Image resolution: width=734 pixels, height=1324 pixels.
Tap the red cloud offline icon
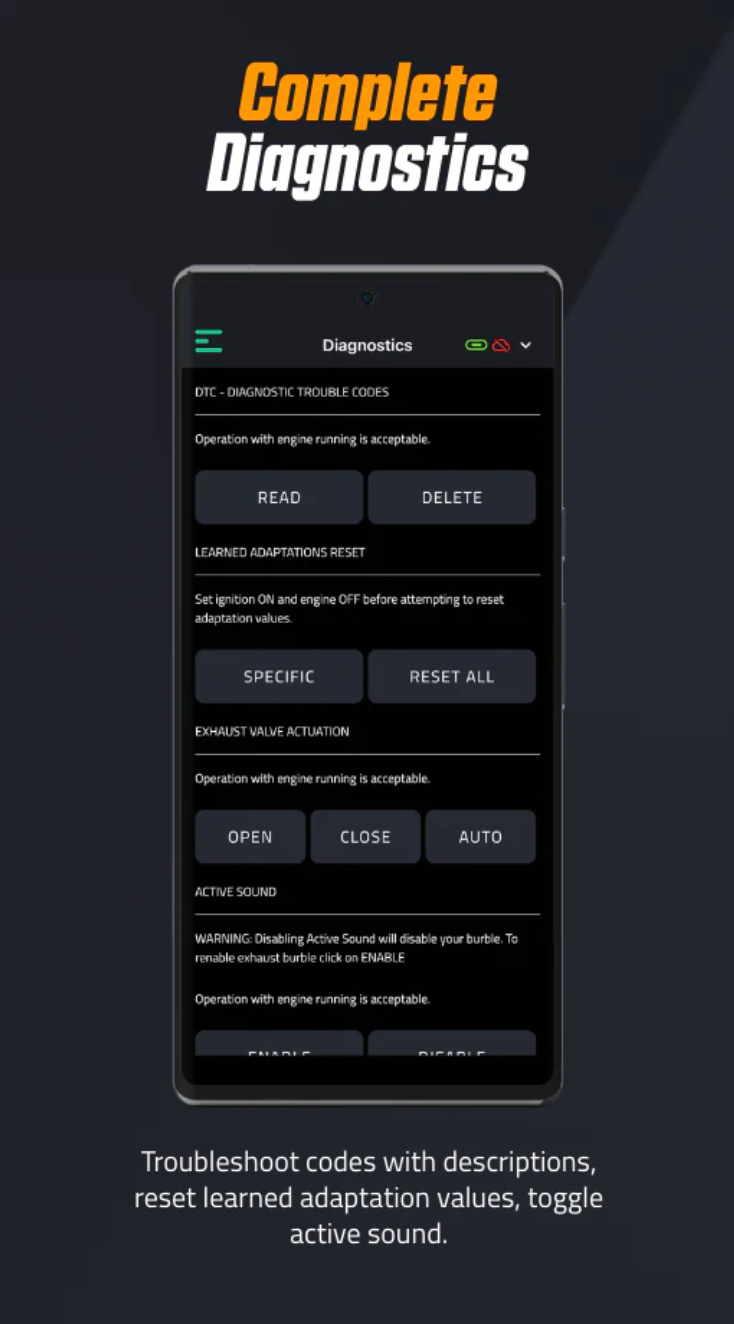point(501,345)
